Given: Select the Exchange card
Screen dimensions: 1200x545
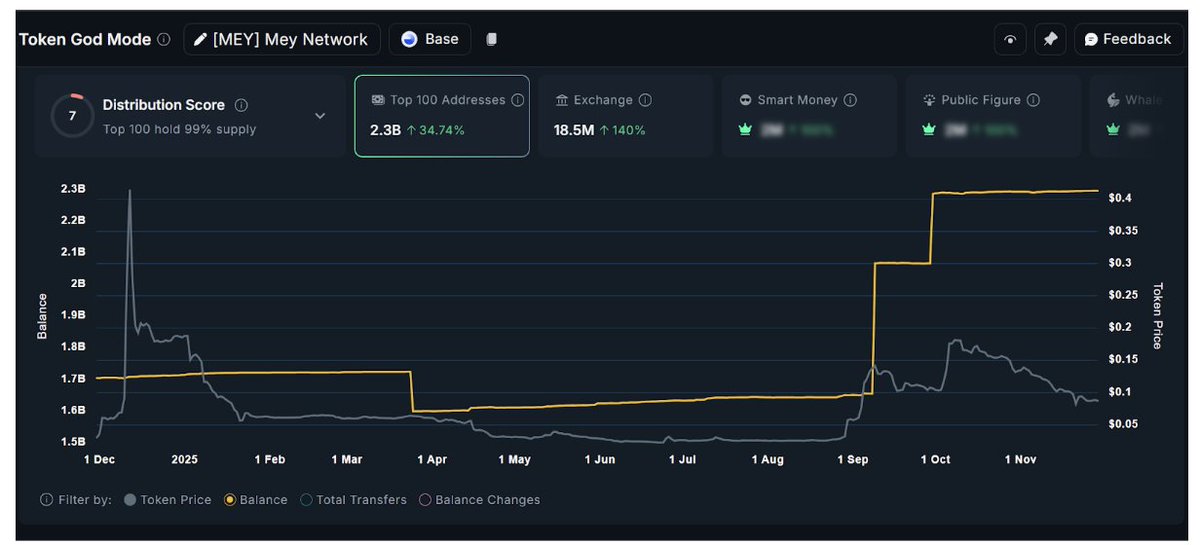Looking at the screenshot, I should [625, 116].
